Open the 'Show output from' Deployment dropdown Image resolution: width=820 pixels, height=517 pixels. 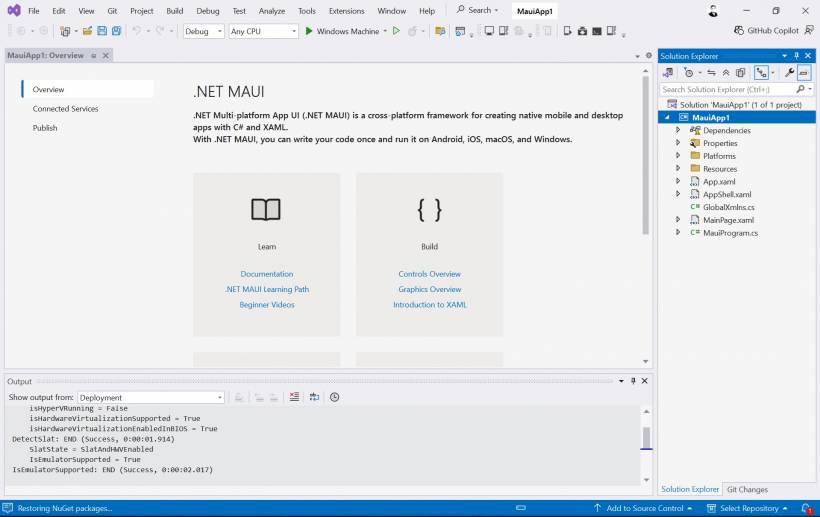coord(150,397)
